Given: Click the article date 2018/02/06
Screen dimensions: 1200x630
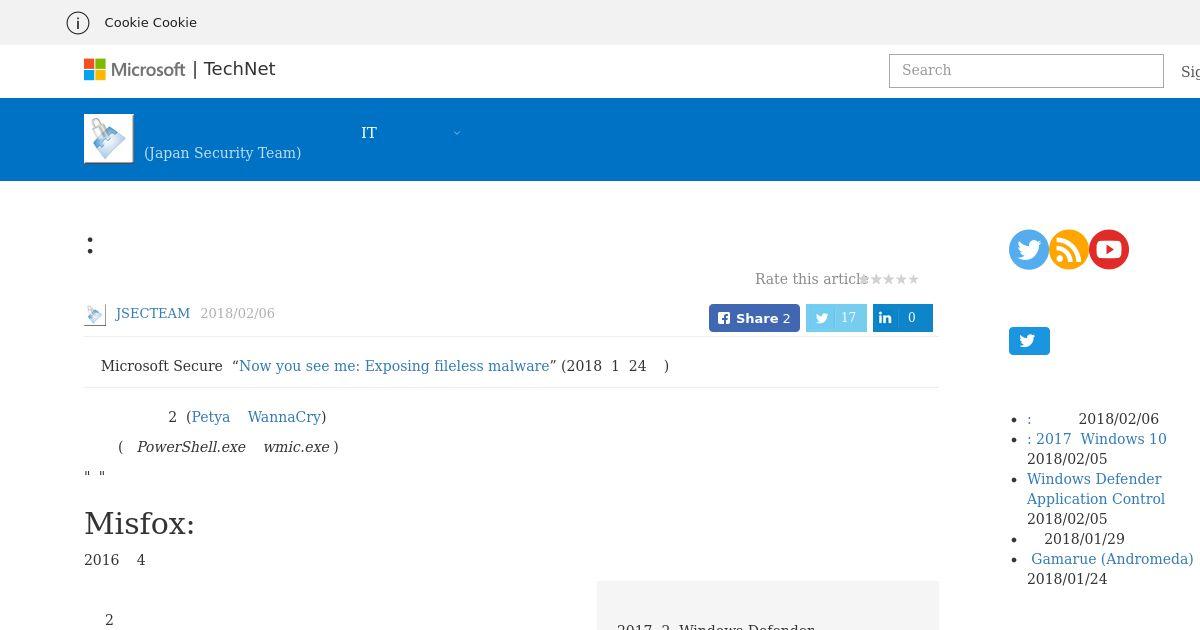Looking at the screenshot, I should click(237, 314).
